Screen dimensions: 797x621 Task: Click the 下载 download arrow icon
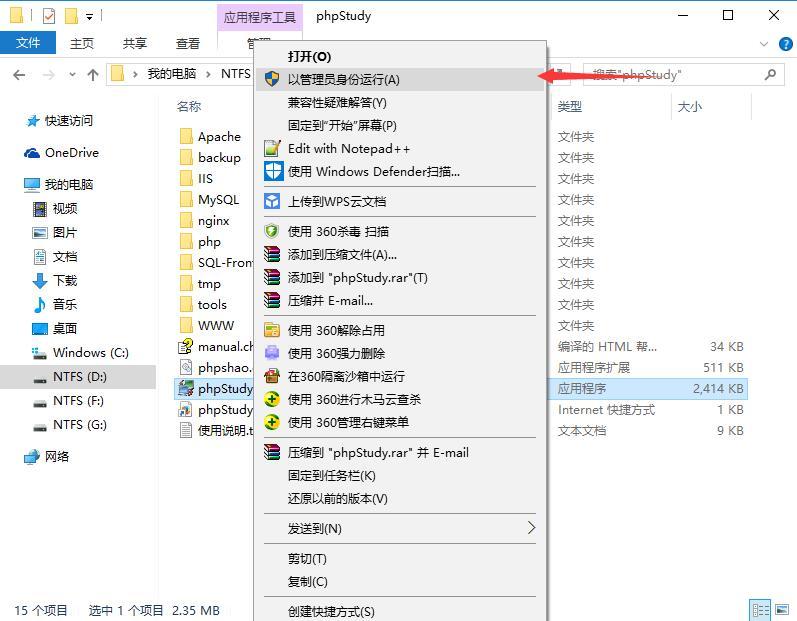(40, 281)
